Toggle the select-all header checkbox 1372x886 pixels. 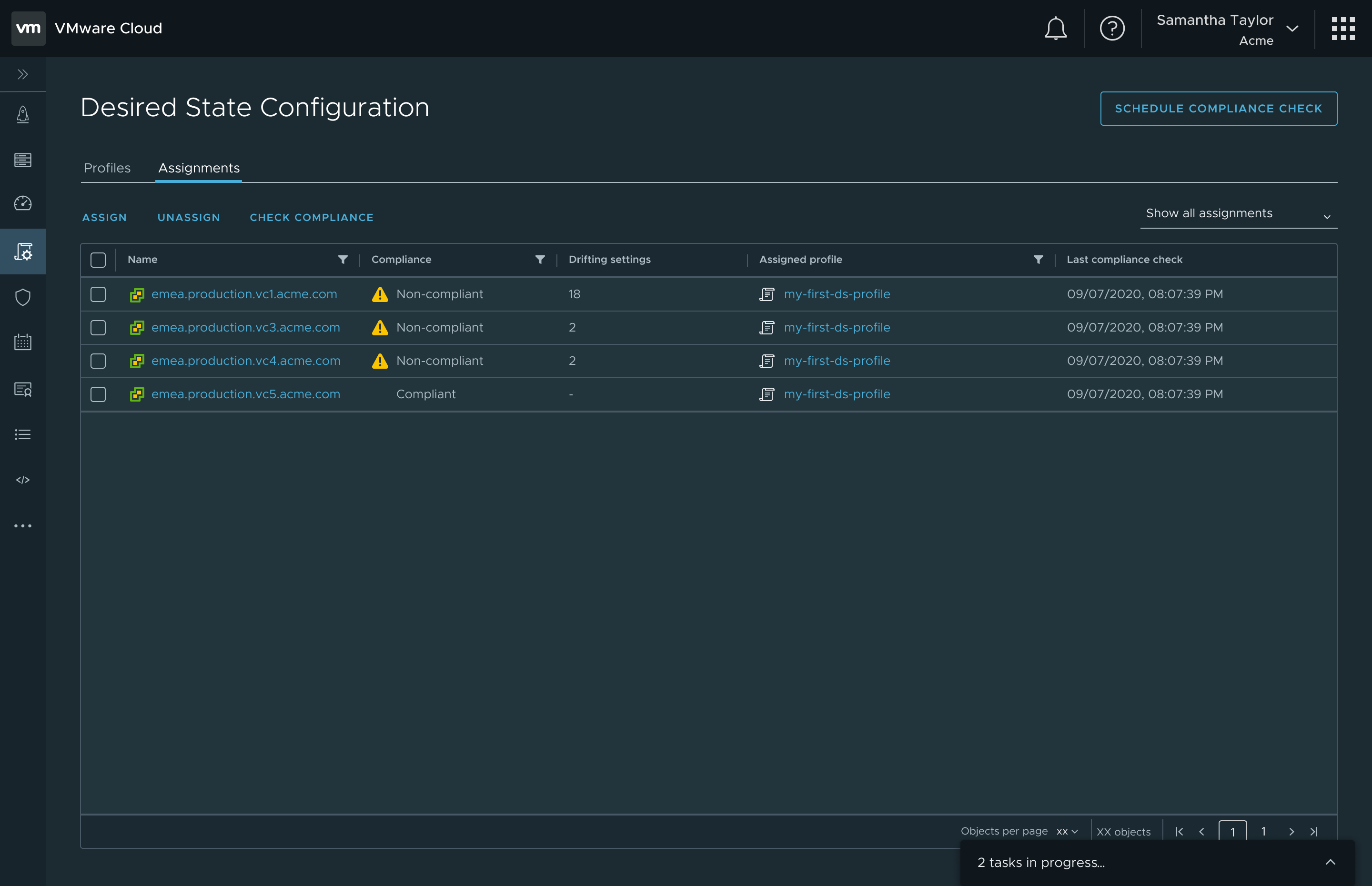coord(98,260)
